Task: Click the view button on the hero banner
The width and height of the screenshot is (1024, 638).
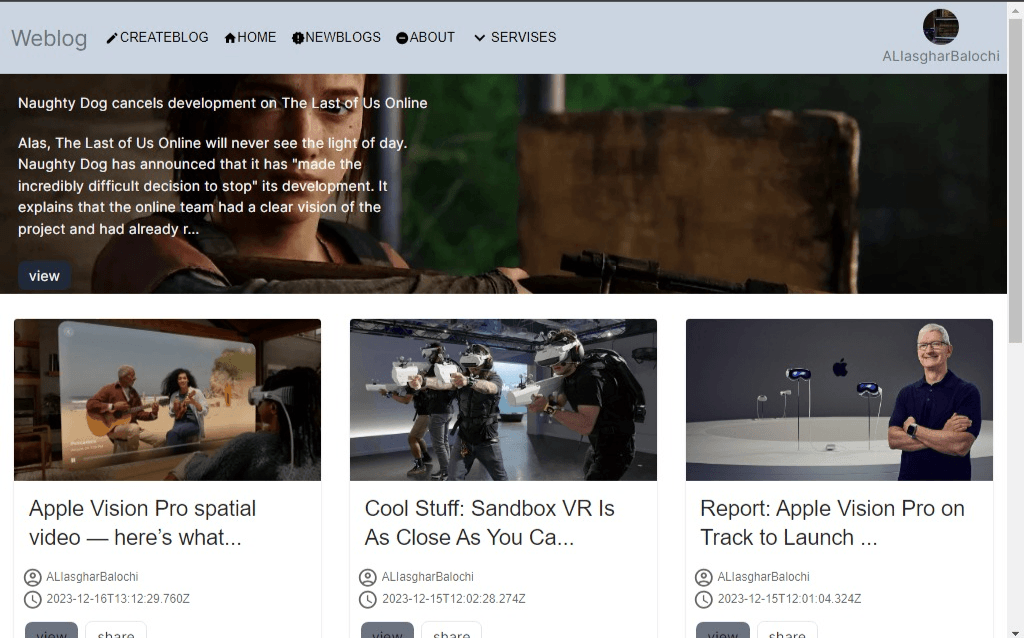Action: tap(44, 276)
